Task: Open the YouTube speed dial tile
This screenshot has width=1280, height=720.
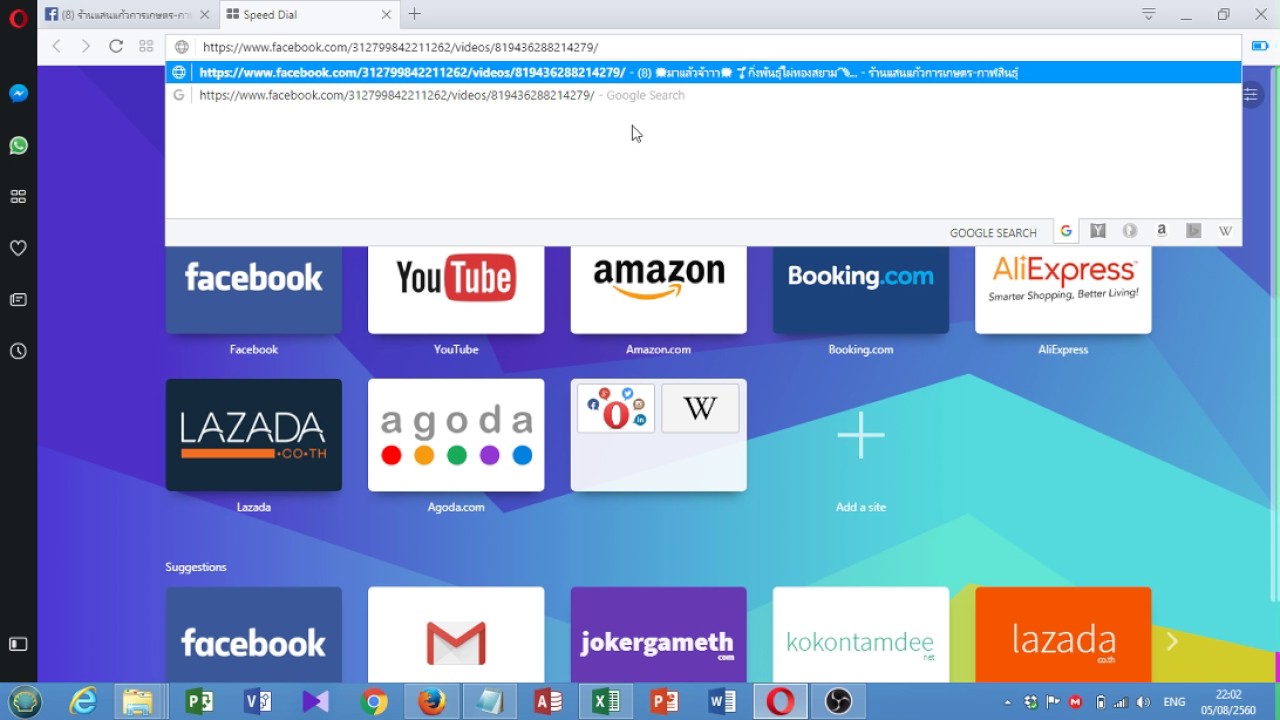Action: click(456, 290)
